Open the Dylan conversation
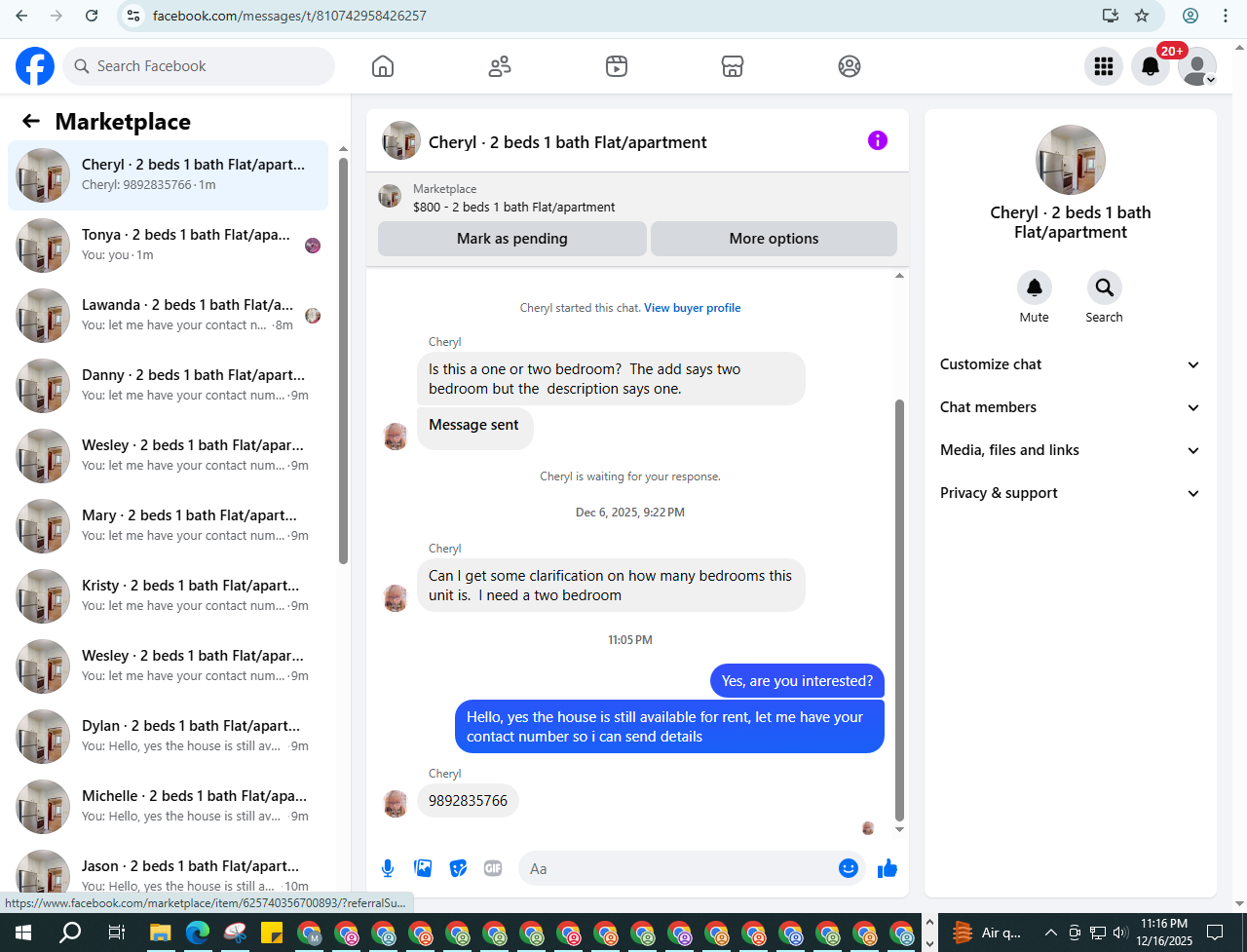 coord(168,737)
